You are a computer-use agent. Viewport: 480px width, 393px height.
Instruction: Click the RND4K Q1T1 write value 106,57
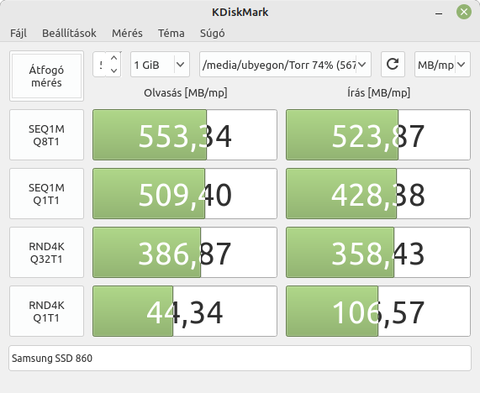point(378,311)
